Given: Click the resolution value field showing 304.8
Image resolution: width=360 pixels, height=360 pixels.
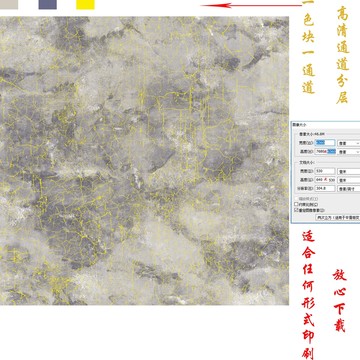Looking at the screenshot, I should pos(325,188).
